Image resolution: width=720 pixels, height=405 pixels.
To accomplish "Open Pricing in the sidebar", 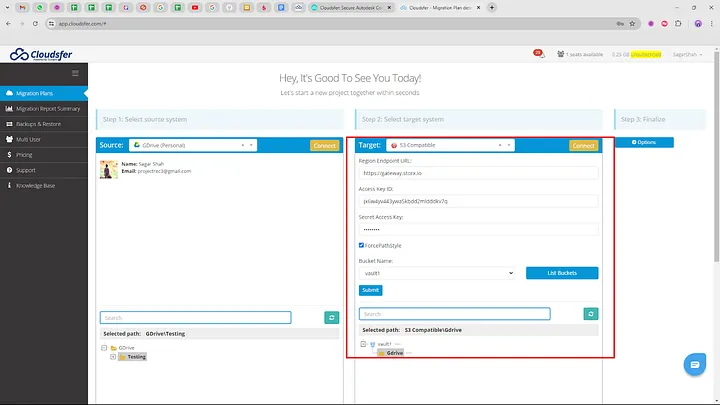I will pyautogui.click(x=44, y=155).
